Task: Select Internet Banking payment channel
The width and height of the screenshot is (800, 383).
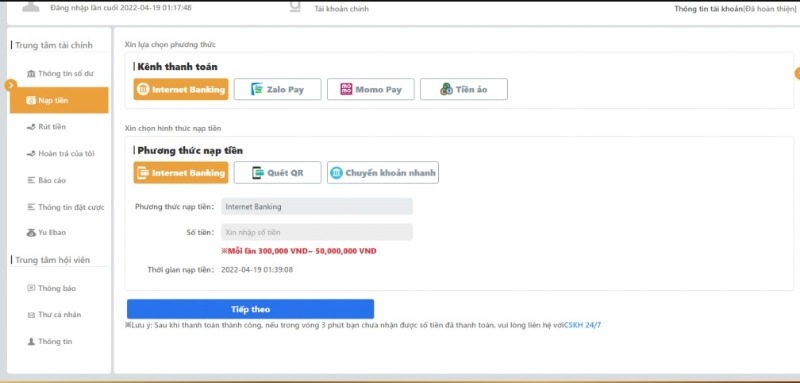Action: (181, 89)
